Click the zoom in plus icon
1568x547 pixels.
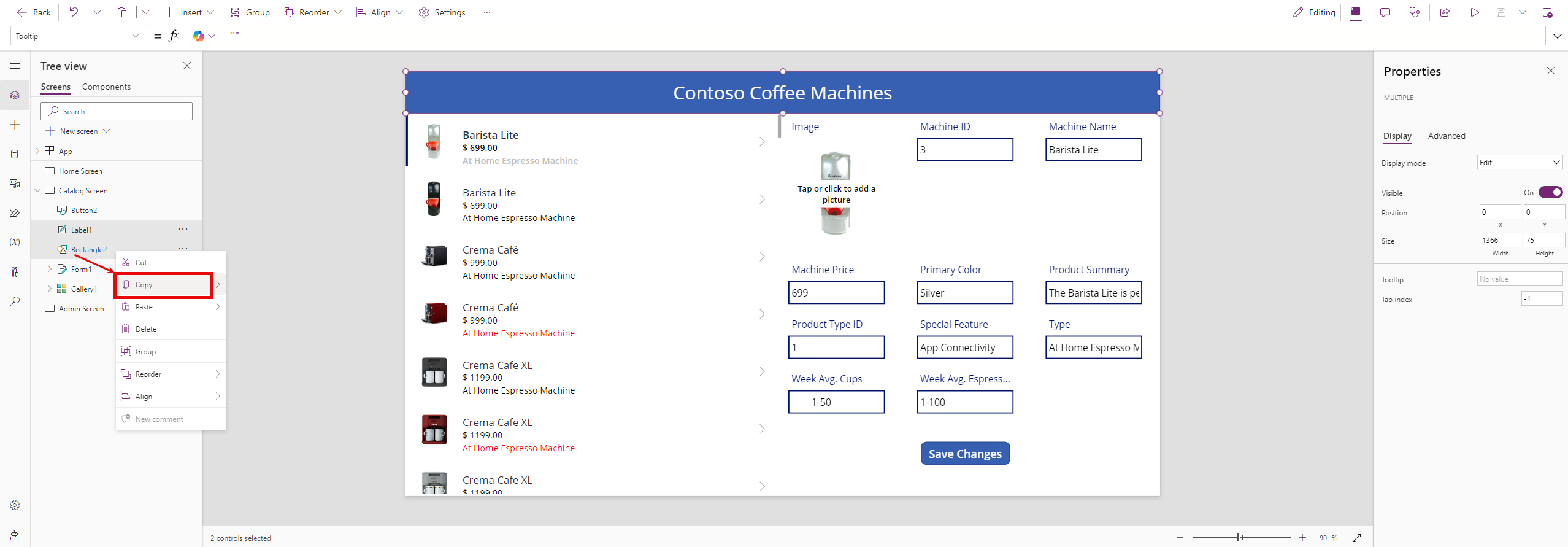1302,538
